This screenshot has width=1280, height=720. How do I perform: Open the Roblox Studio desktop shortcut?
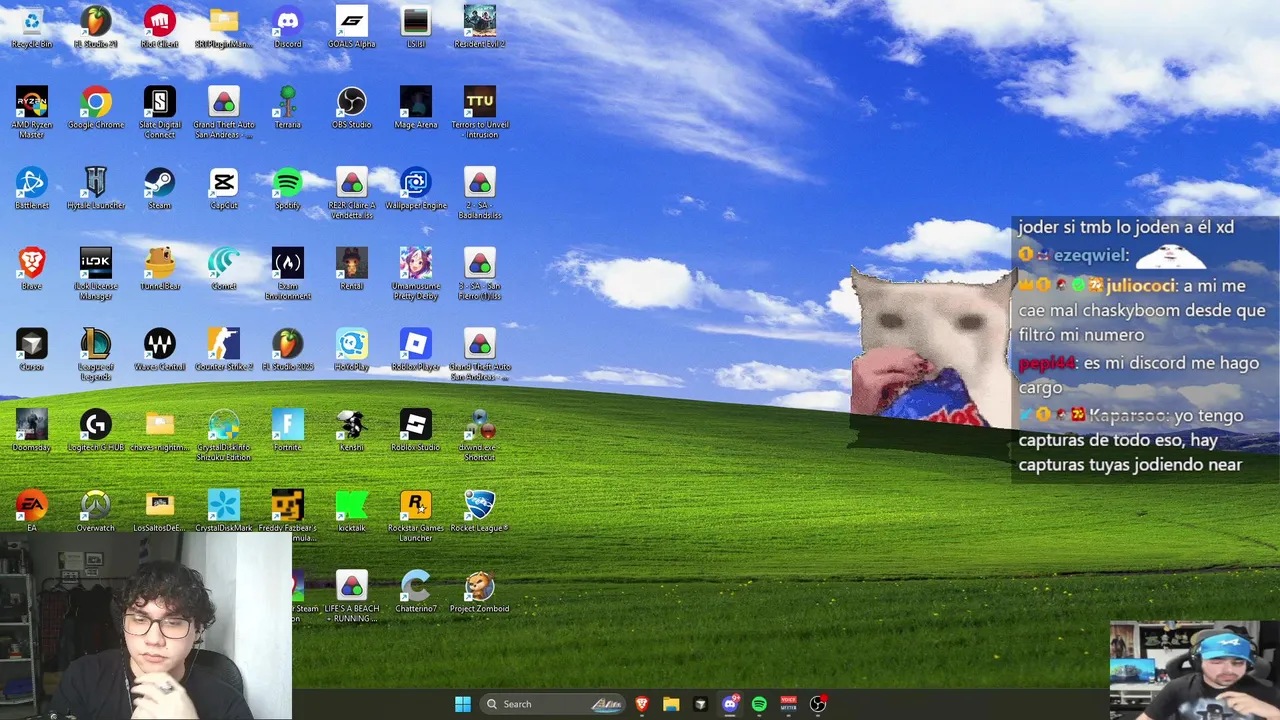click(x=416, y=430)
